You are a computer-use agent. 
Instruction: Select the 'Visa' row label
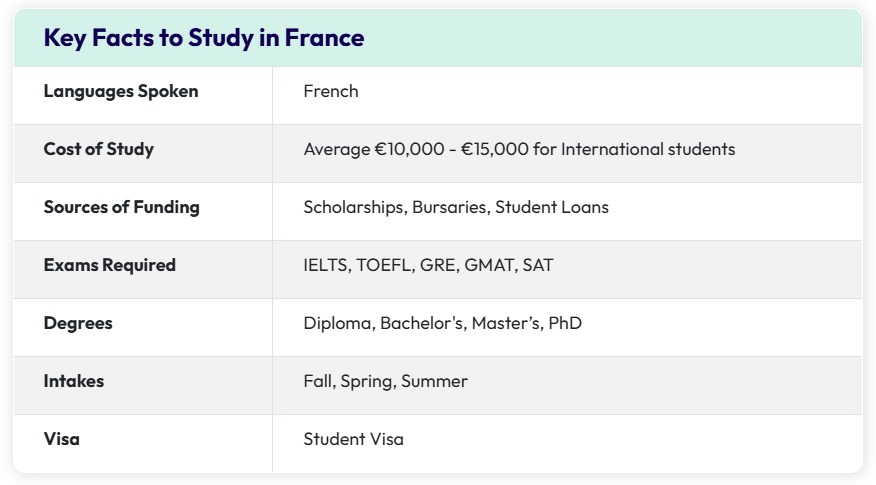click(x=61, y=439)
